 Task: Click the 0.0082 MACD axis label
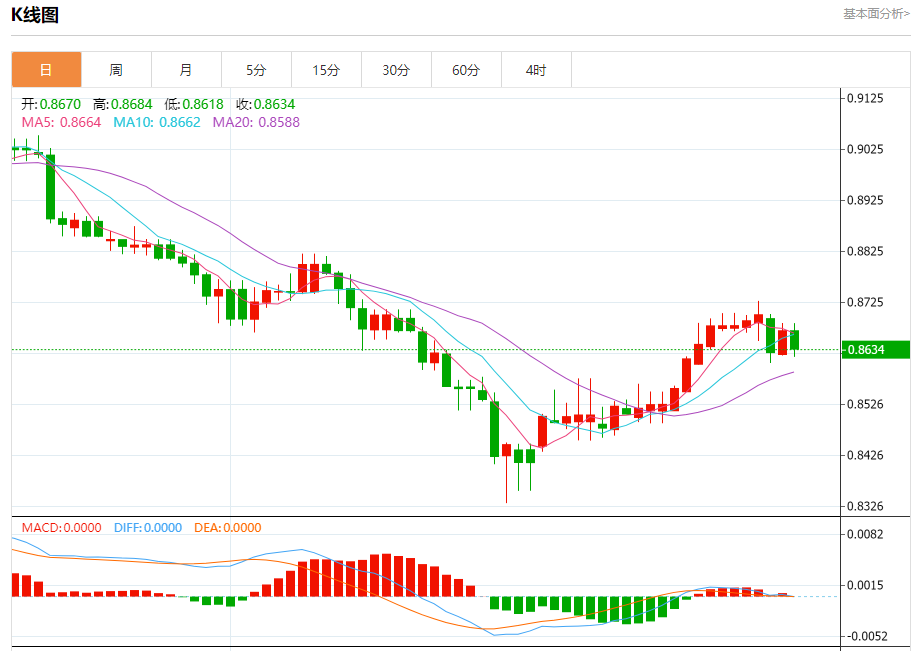point(865,534)
